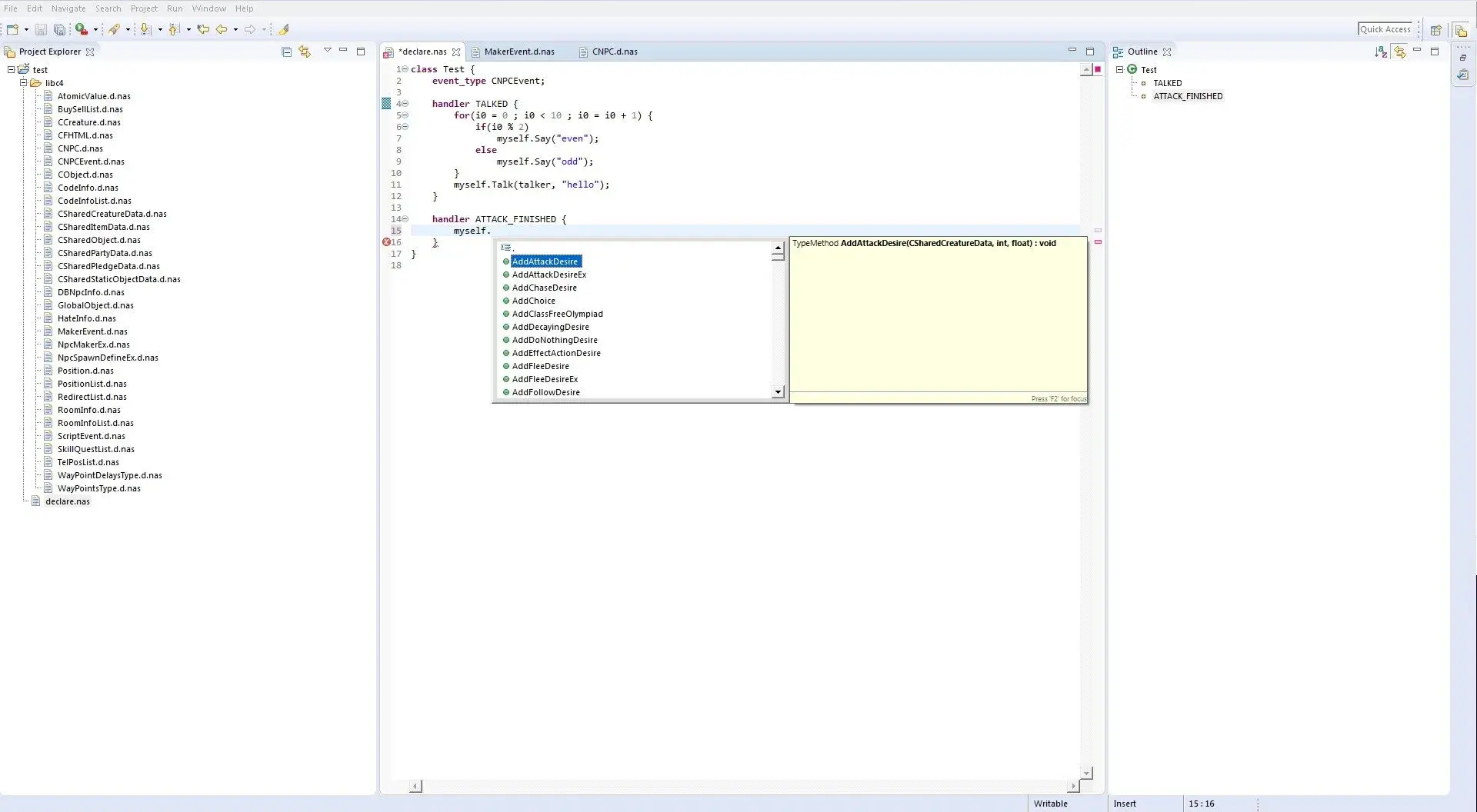Open the Tasks fast view icon

(1462, 75)
